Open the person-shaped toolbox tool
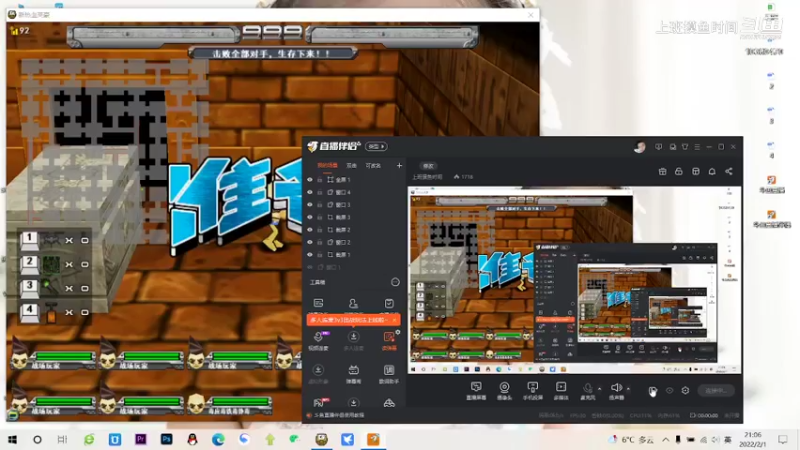Screen dimensions: 800x450 353,303
